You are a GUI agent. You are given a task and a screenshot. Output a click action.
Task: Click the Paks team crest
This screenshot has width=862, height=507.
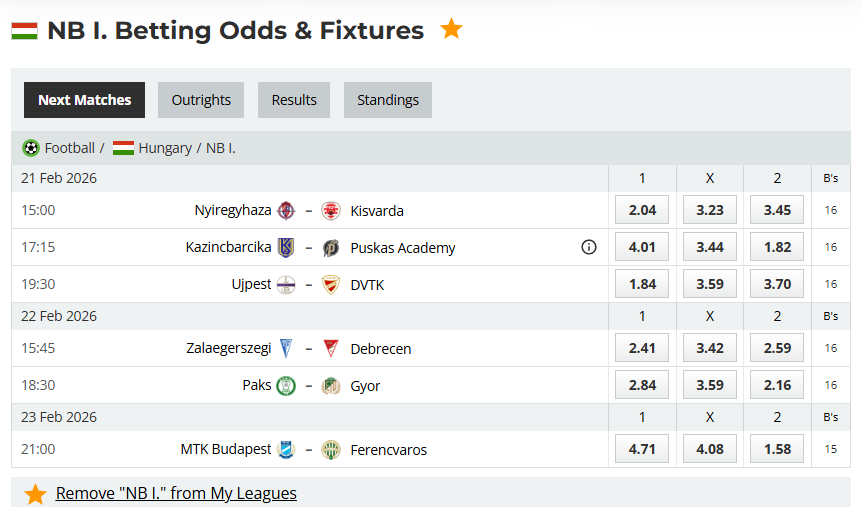click(x=286, y=385)
